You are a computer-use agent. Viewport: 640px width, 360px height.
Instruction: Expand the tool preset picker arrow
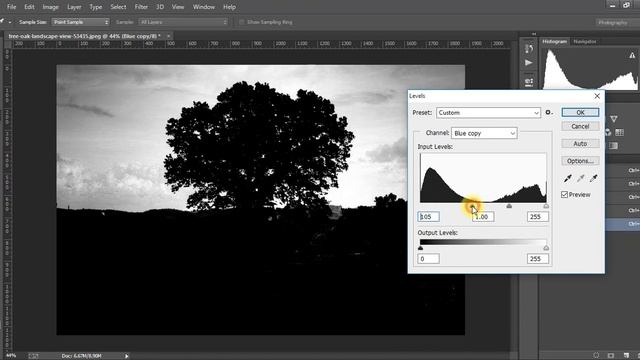click(x=10, y=22)
